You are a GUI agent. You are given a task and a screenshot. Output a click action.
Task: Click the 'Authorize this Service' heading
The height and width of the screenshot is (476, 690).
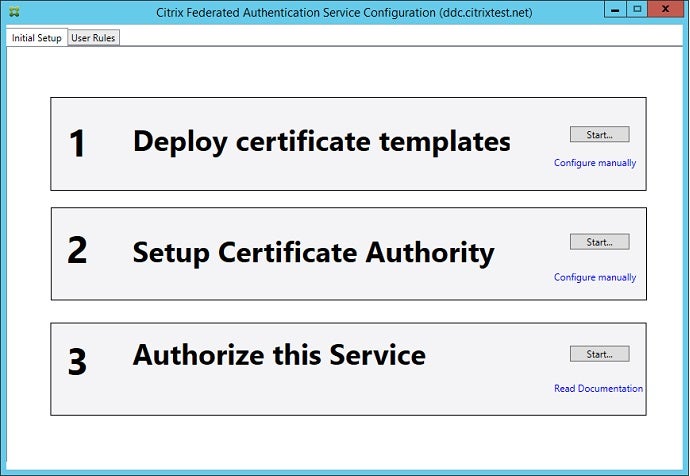click(x=279, y=355)
